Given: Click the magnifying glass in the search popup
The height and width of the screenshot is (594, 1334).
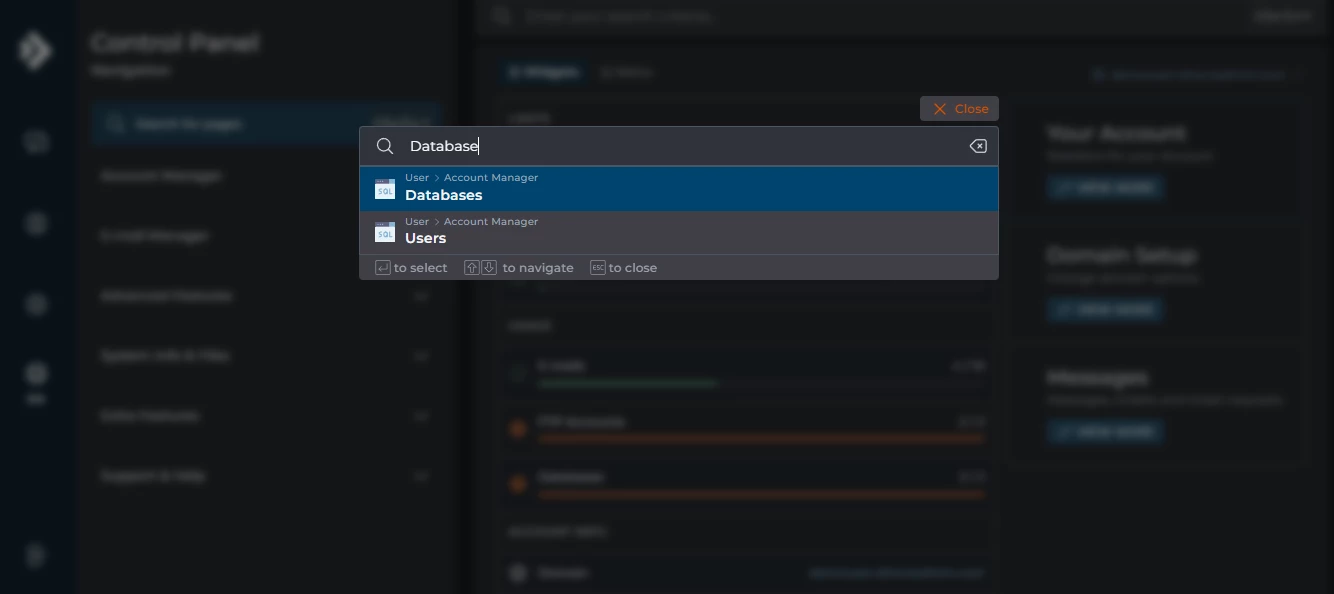Looking at the screenshot, I should (385, 146).
